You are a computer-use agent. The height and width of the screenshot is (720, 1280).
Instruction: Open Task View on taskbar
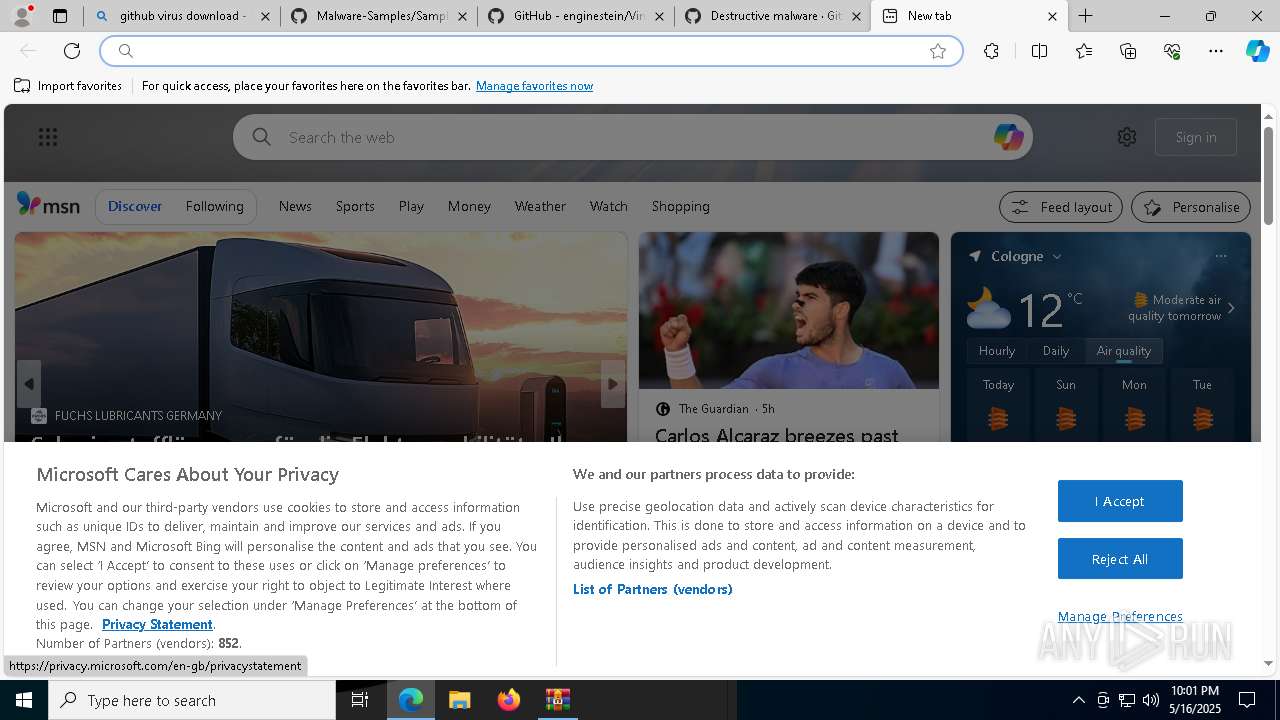pos(360,700)
